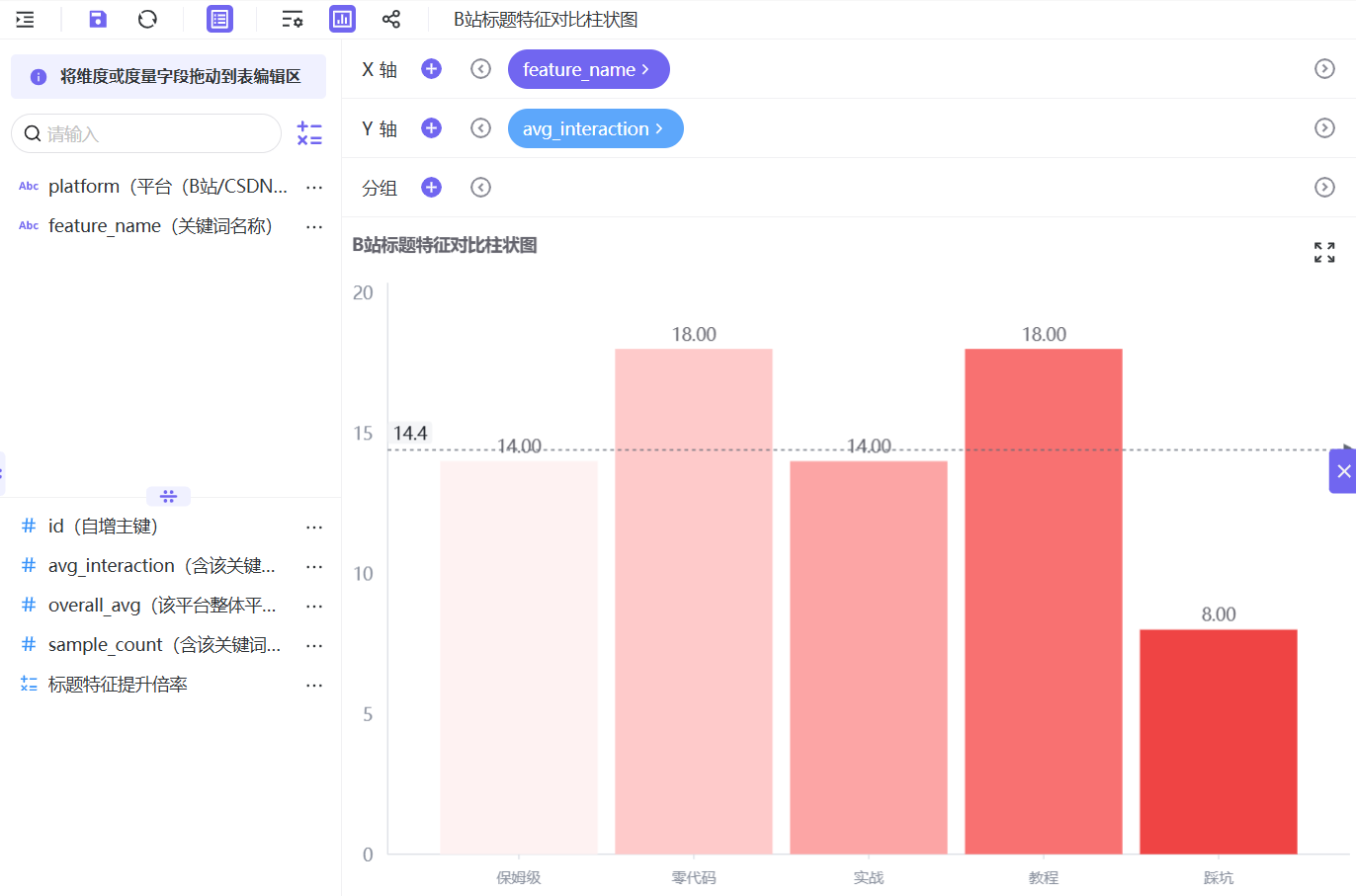Add a field to the Y 轴
This screenshot has width=1356, height=896.
tap(431, 127)
